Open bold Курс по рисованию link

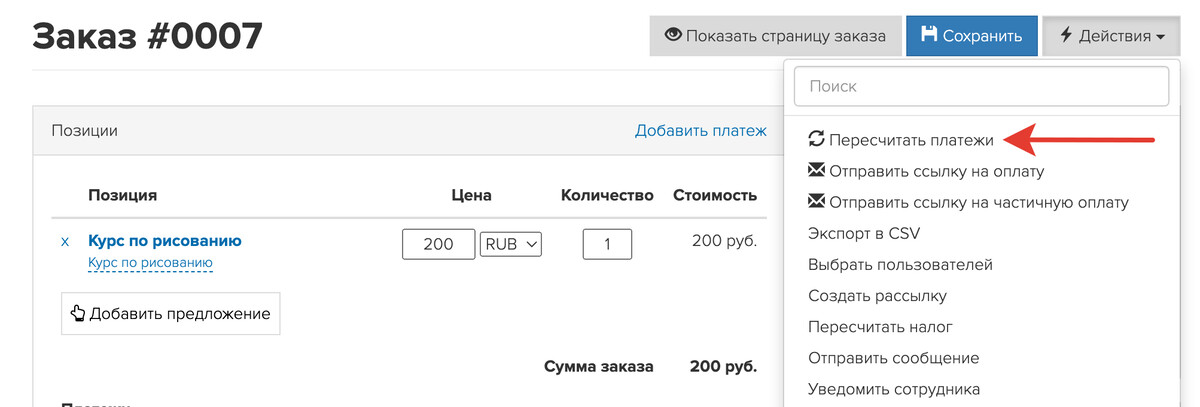click(x=165, y=240)
